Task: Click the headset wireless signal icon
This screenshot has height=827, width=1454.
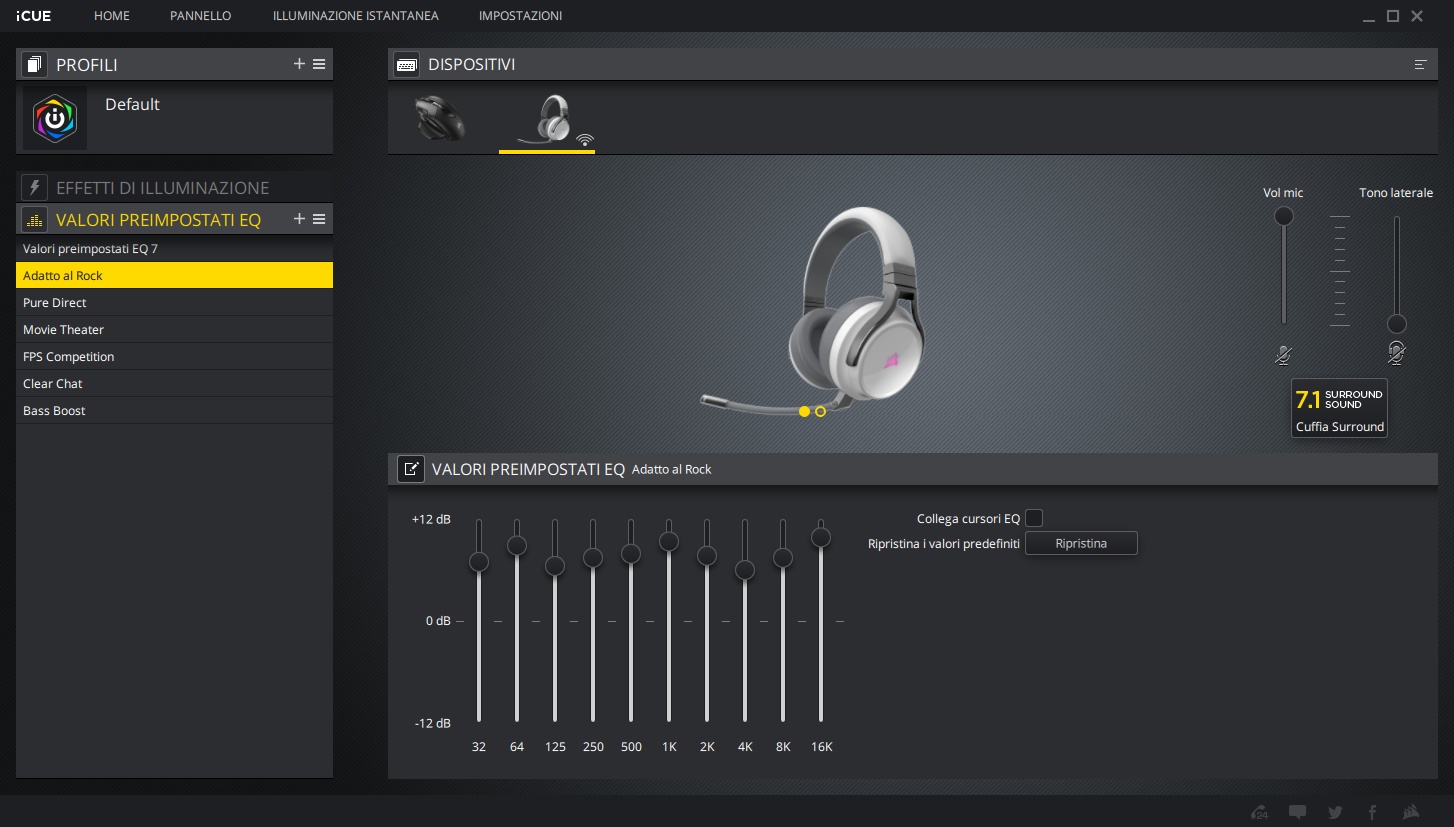Action: point(585,140)
